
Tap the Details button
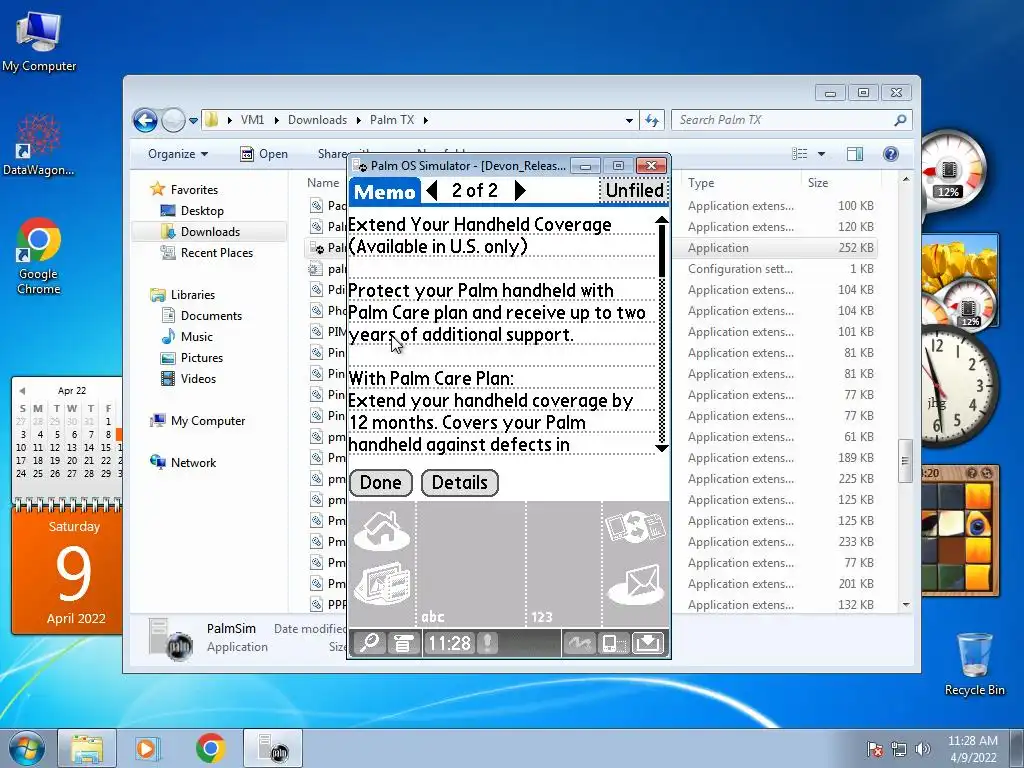(460, 483)
